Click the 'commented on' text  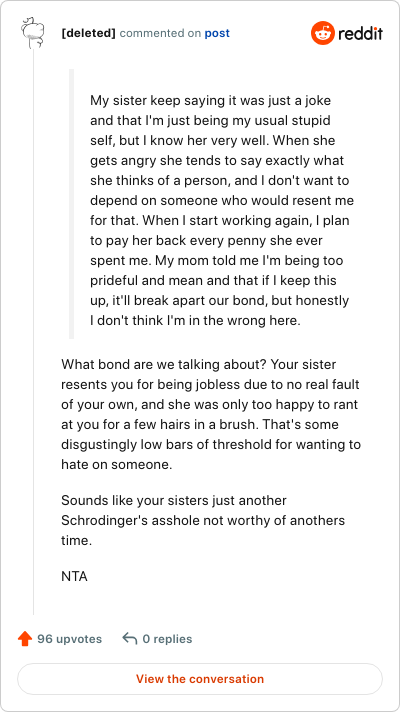point(160,33)
